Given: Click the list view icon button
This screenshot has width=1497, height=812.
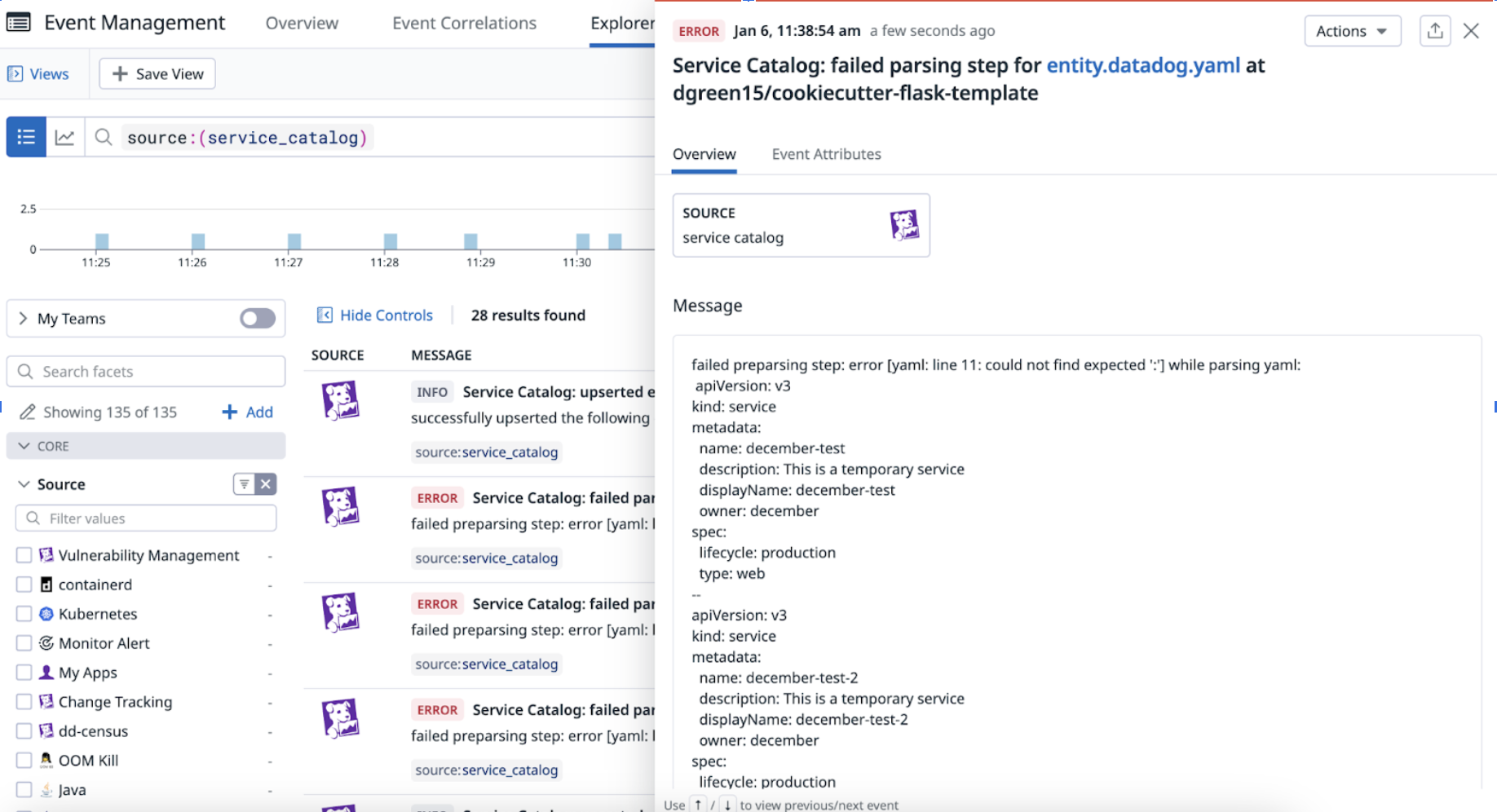Looking at the screenshot, I should (26, 137).
